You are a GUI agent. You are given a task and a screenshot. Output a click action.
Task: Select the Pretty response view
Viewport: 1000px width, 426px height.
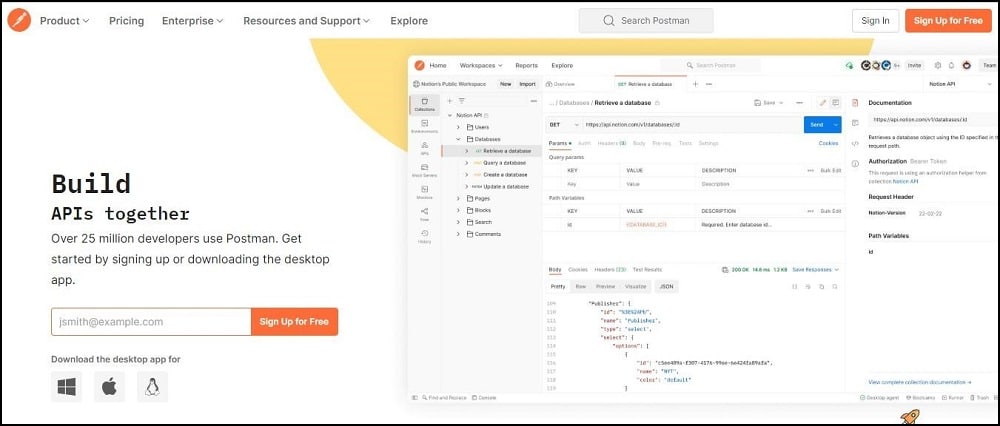tap(558, 287)
